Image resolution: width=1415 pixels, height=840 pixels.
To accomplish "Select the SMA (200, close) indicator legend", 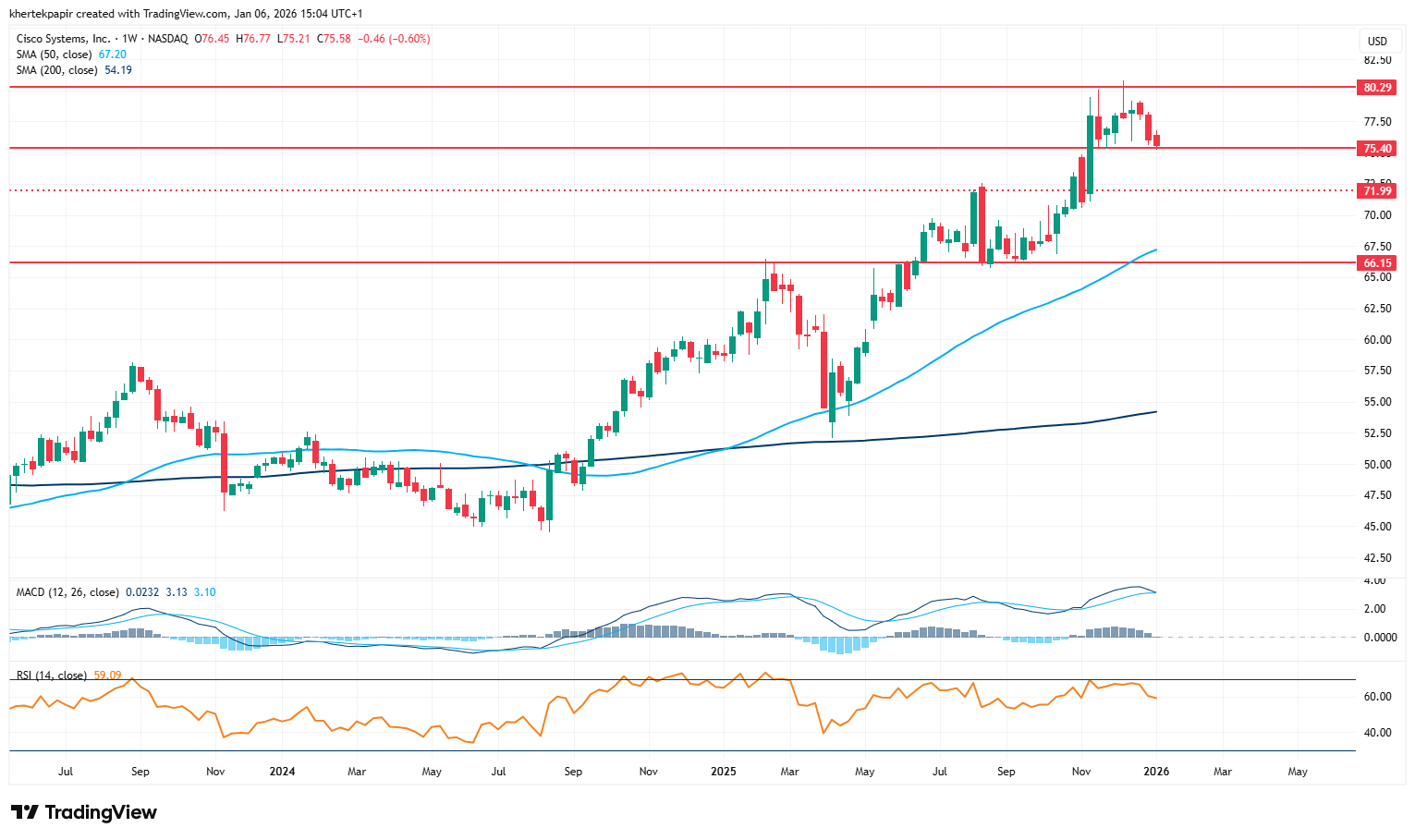I will (x=56, y=70).
